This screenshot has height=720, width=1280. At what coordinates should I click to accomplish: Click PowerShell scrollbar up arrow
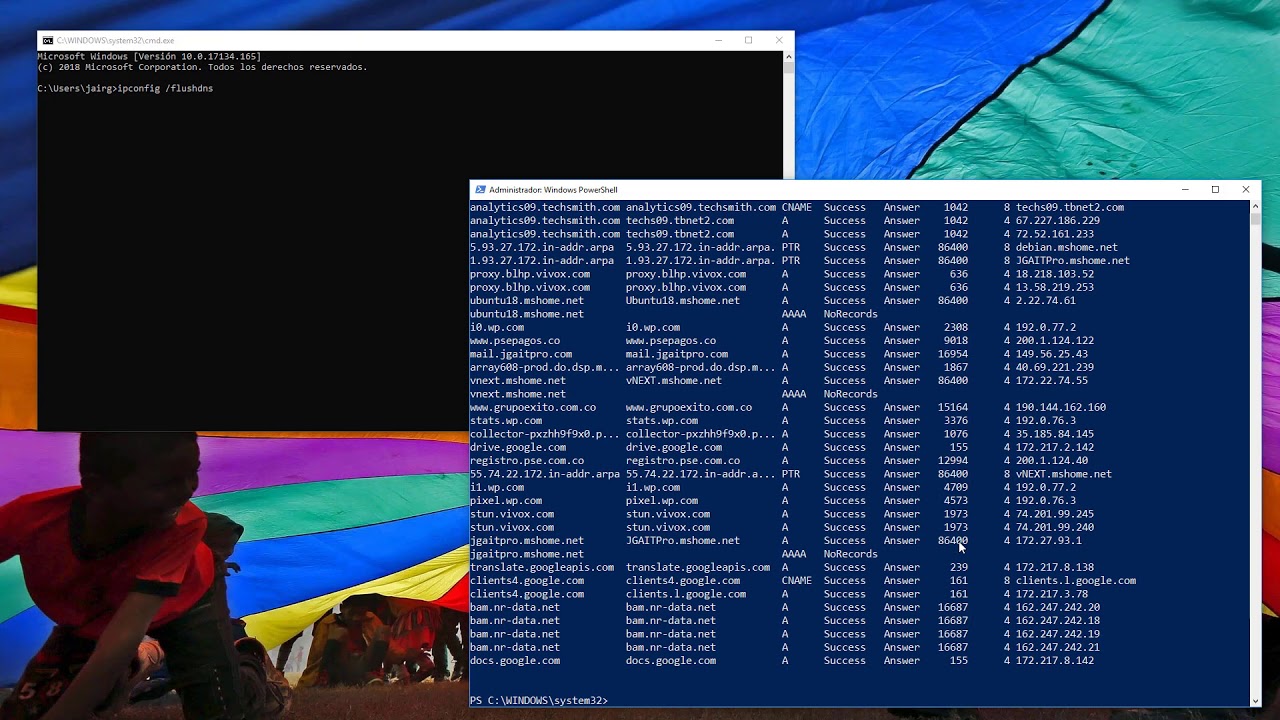click(1255, 206)
